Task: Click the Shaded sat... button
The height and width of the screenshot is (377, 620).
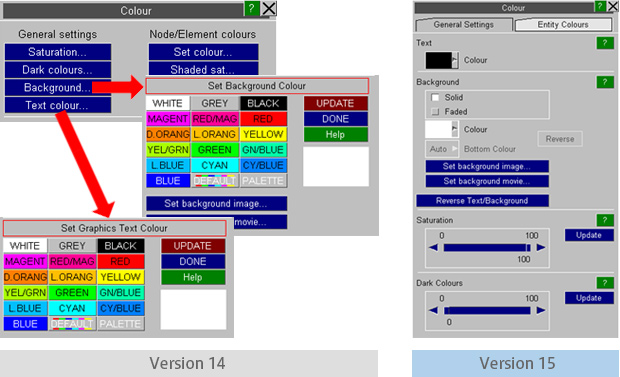Action: point(203,69)
